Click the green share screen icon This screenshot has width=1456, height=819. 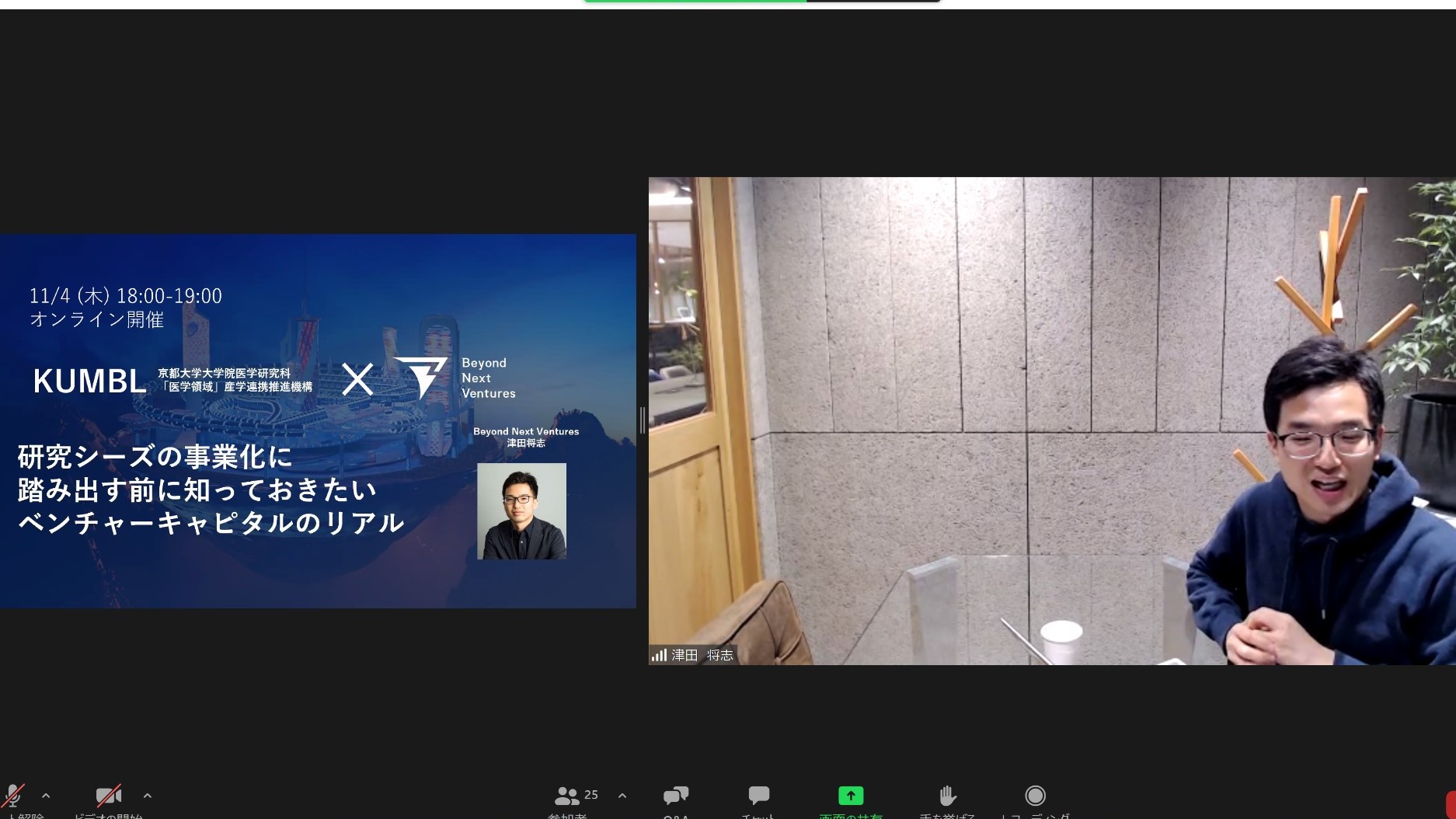(x=851, y=796)
